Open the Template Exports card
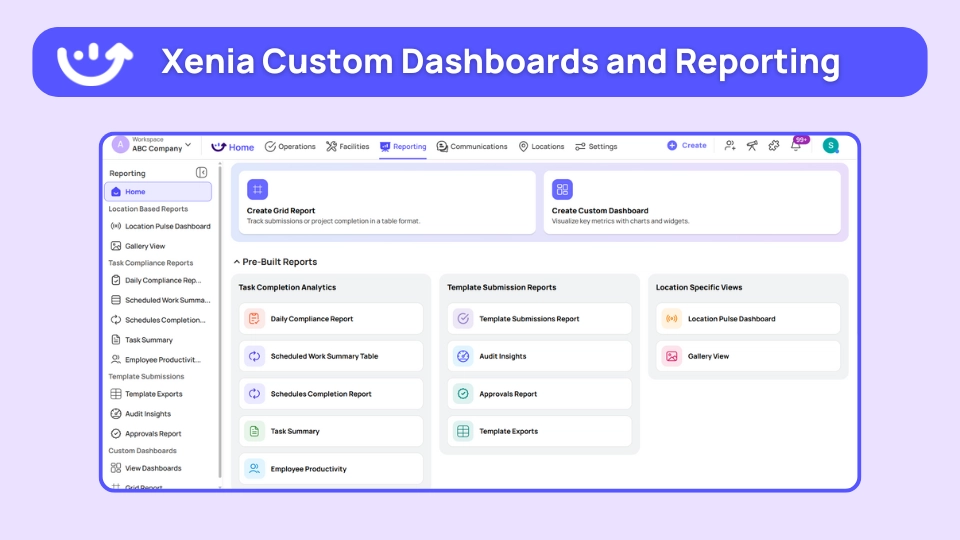Image resolution: width=960 pixels, height=540 pixels. click(539, 431)
